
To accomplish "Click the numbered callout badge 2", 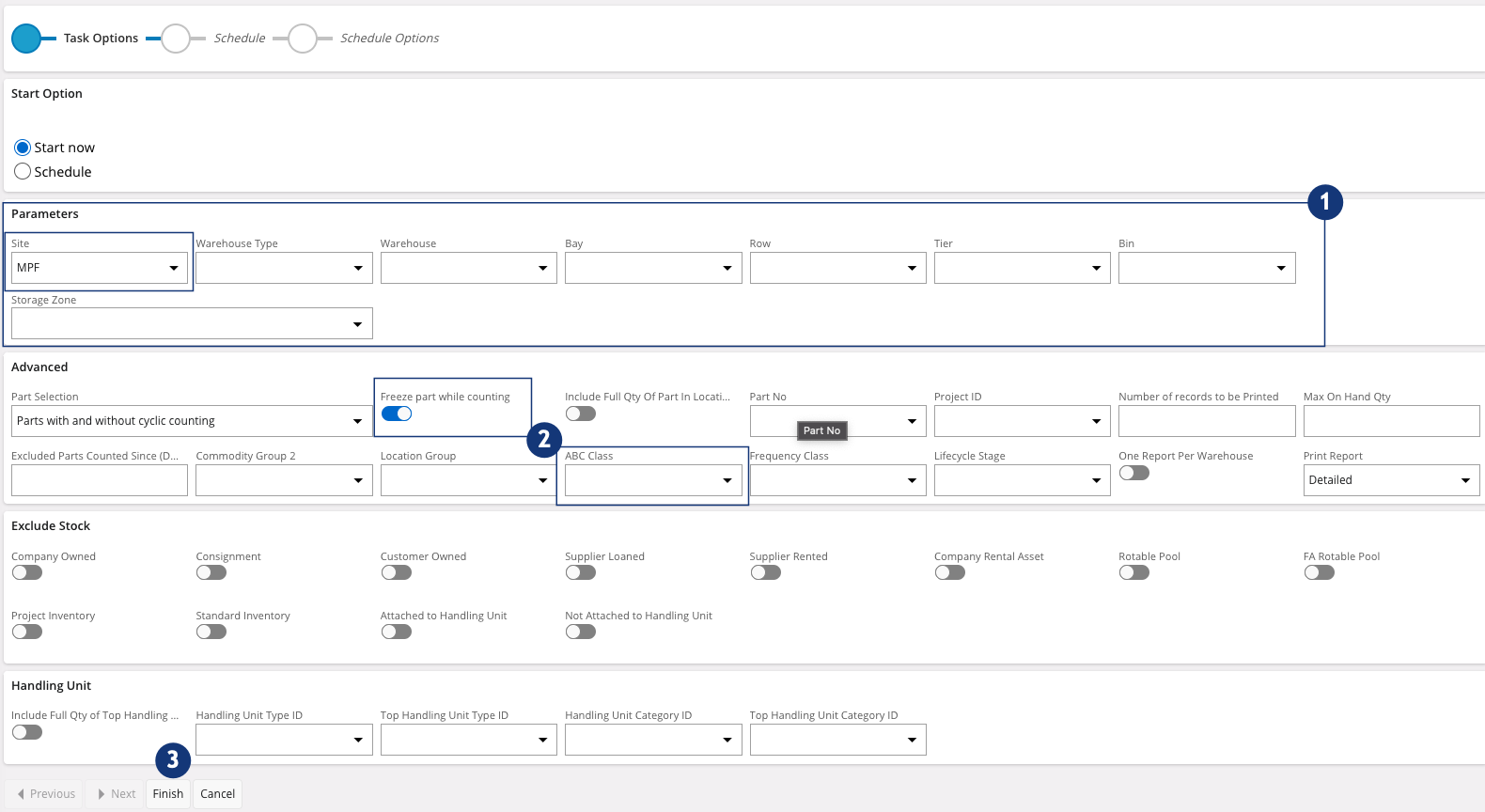I will click(x=544, y=440).
